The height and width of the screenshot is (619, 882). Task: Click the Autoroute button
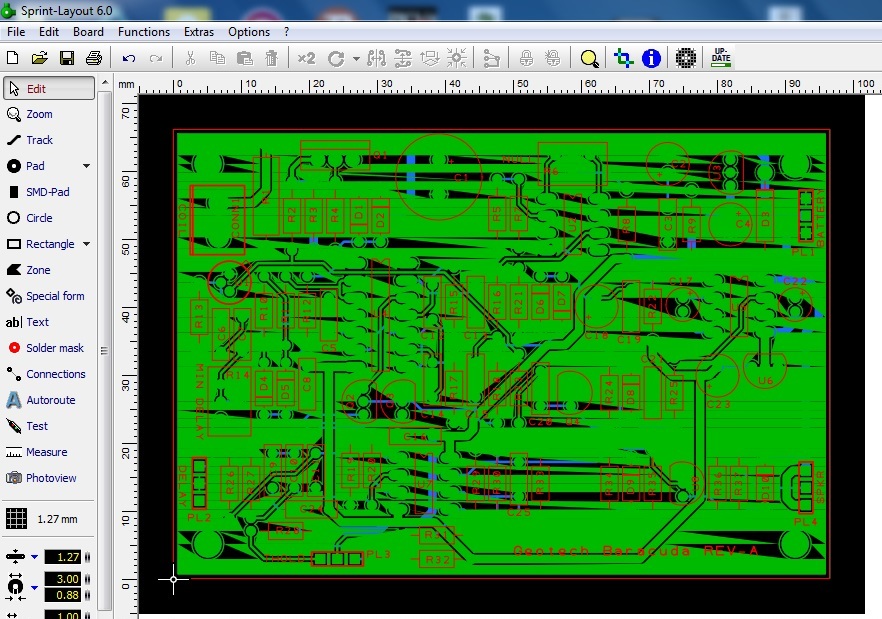[50, 400]
